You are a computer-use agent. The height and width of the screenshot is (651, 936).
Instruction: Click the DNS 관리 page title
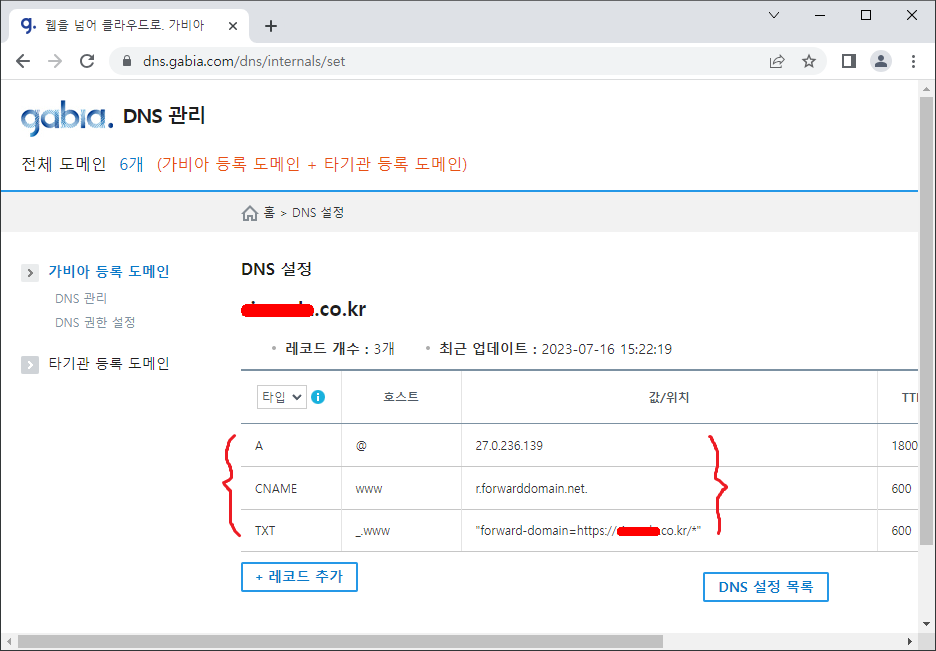(164, 116)
